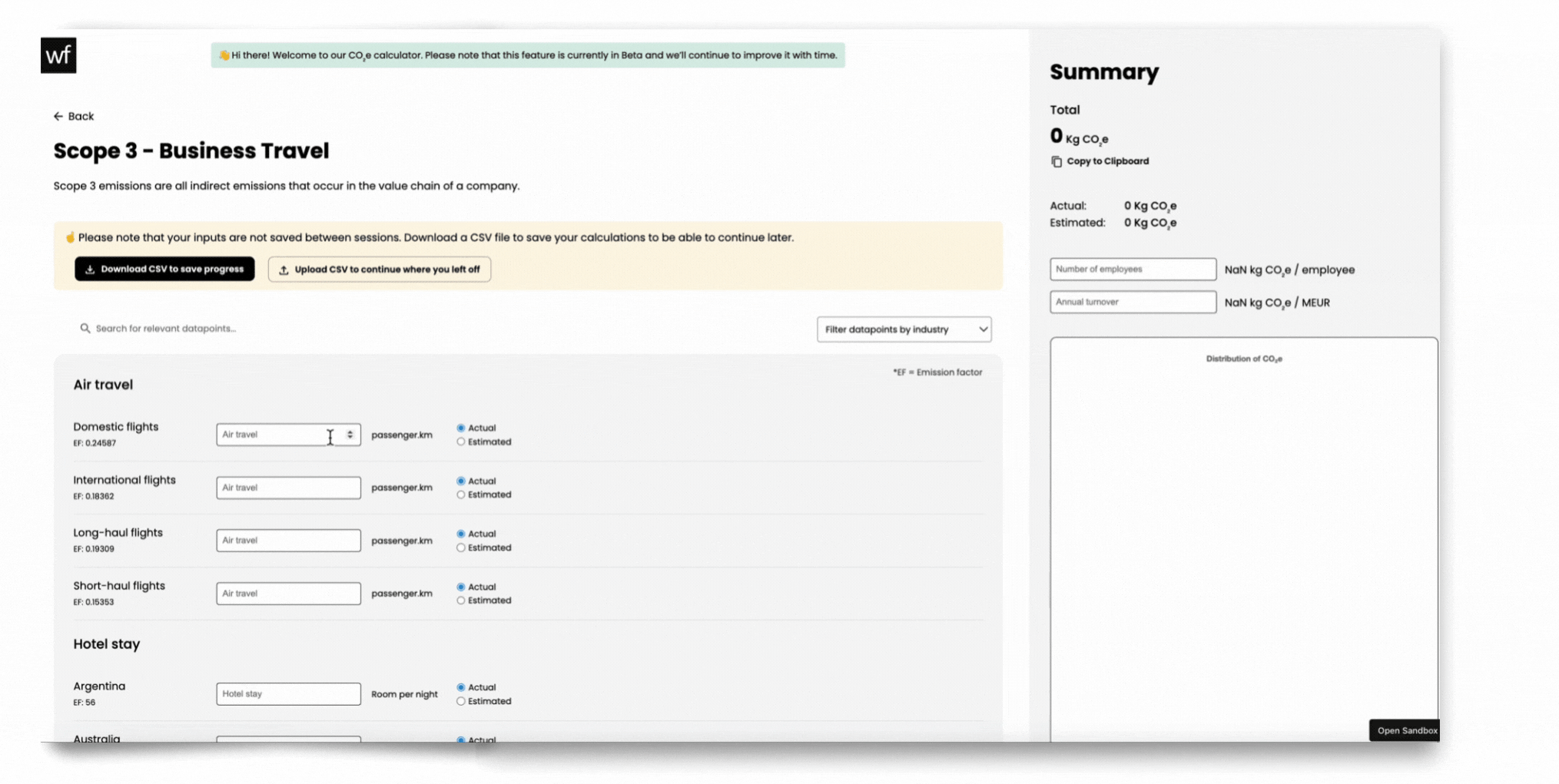Click the download icon on the CSV button
1559x784 pixels.
click(x=90, y=269)
